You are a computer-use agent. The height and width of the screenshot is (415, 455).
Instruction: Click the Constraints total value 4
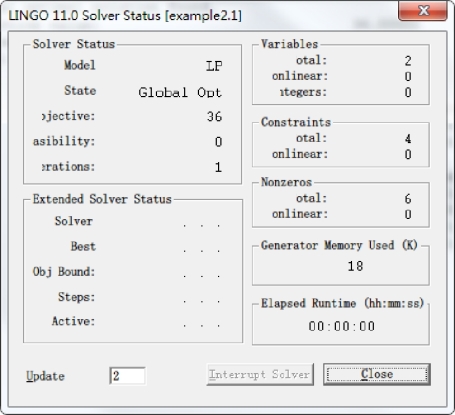click(x=408, y=139)
